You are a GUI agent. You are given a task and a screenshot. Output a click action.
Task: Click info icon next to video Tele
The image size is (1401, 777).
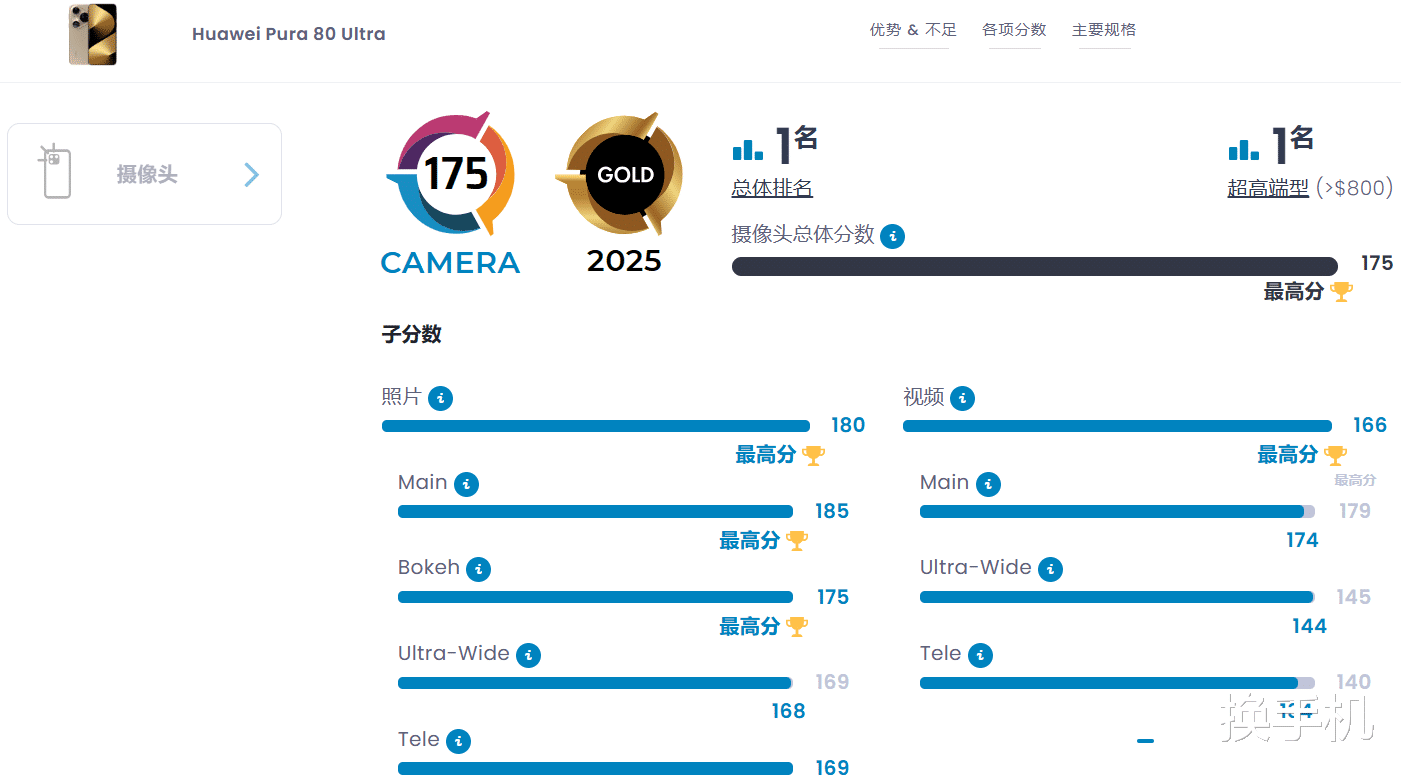981,656
